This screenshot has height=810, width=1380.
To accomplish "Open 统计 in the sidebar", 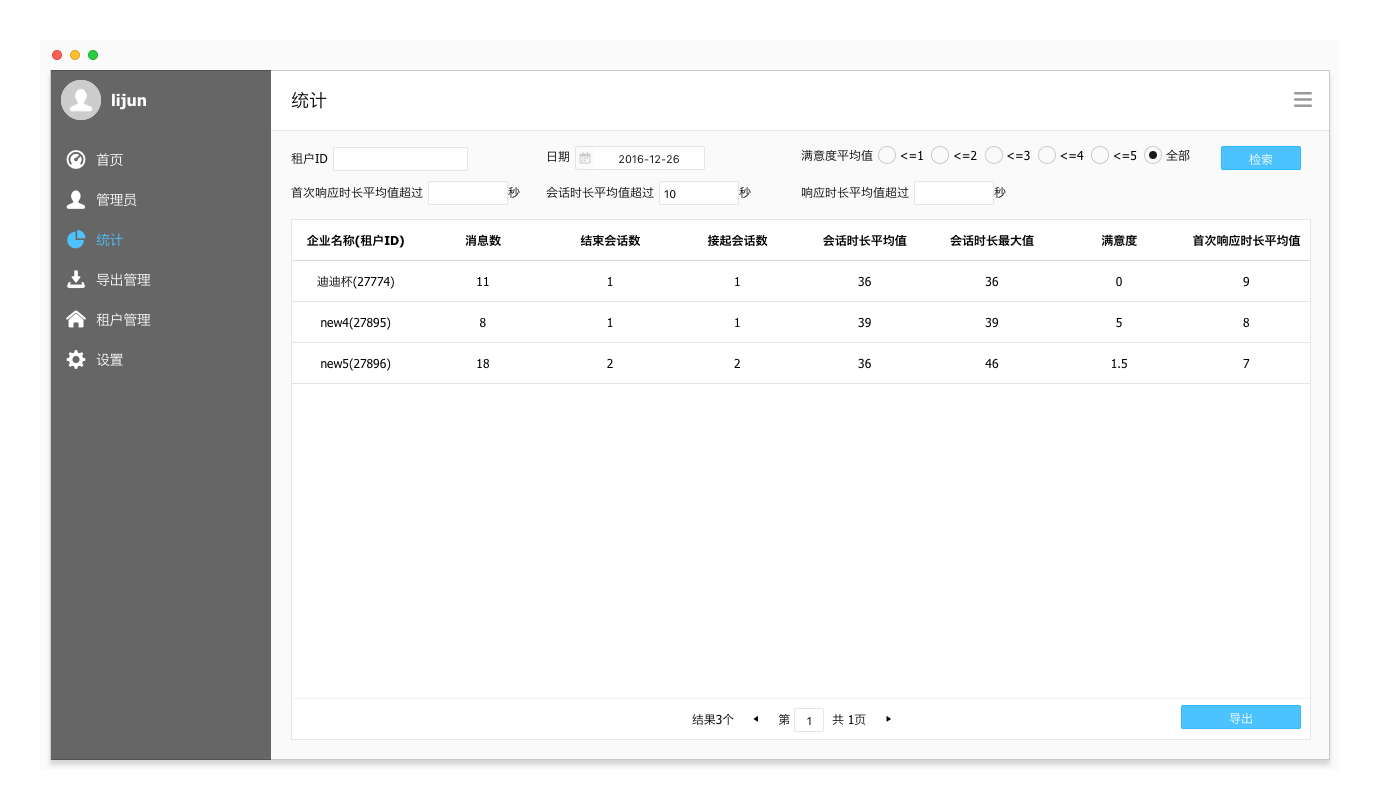I will pos(161,240).
